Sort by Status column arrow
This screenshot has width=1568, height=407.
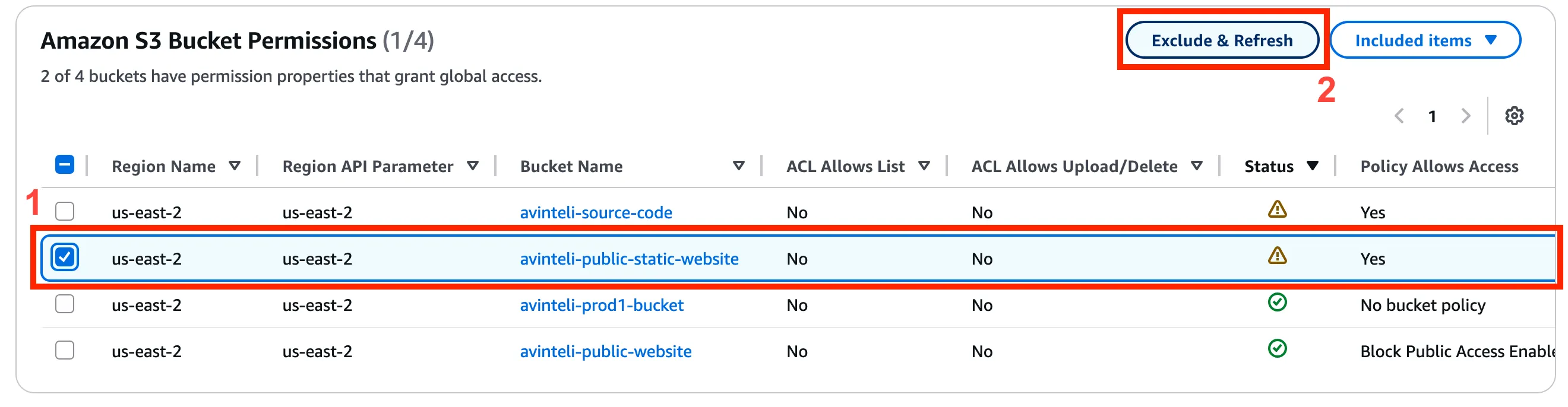click(1312, 166)
